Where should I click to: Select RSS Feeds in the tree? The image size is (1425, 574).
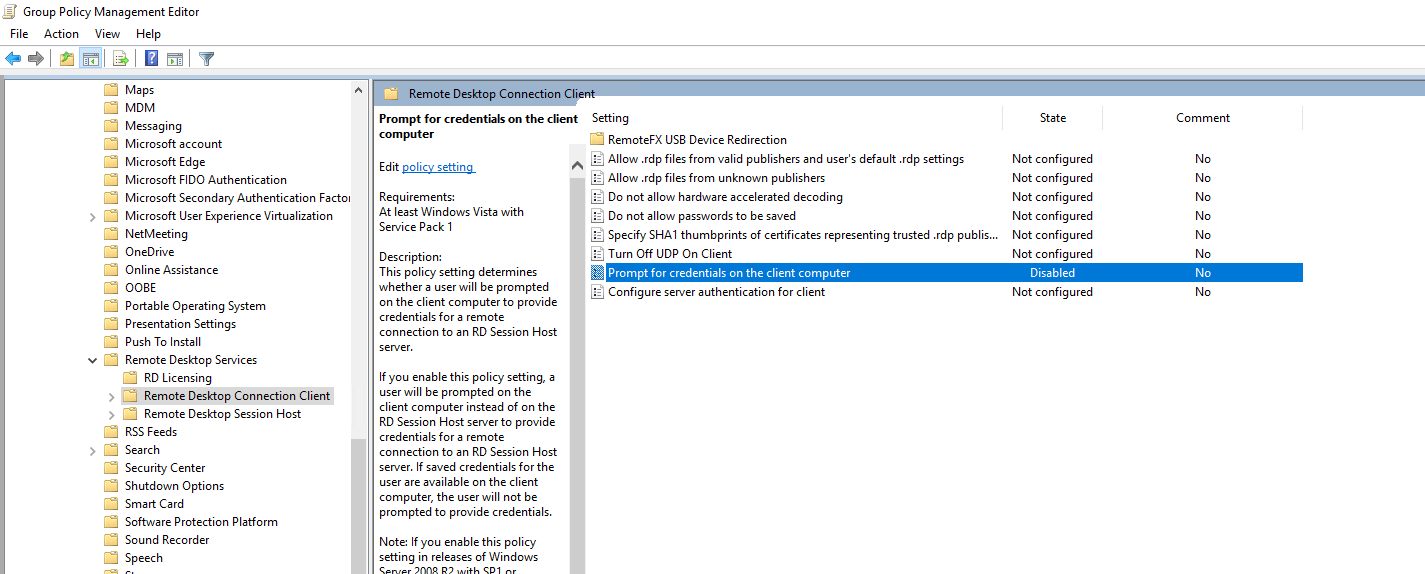pos(151,432)
